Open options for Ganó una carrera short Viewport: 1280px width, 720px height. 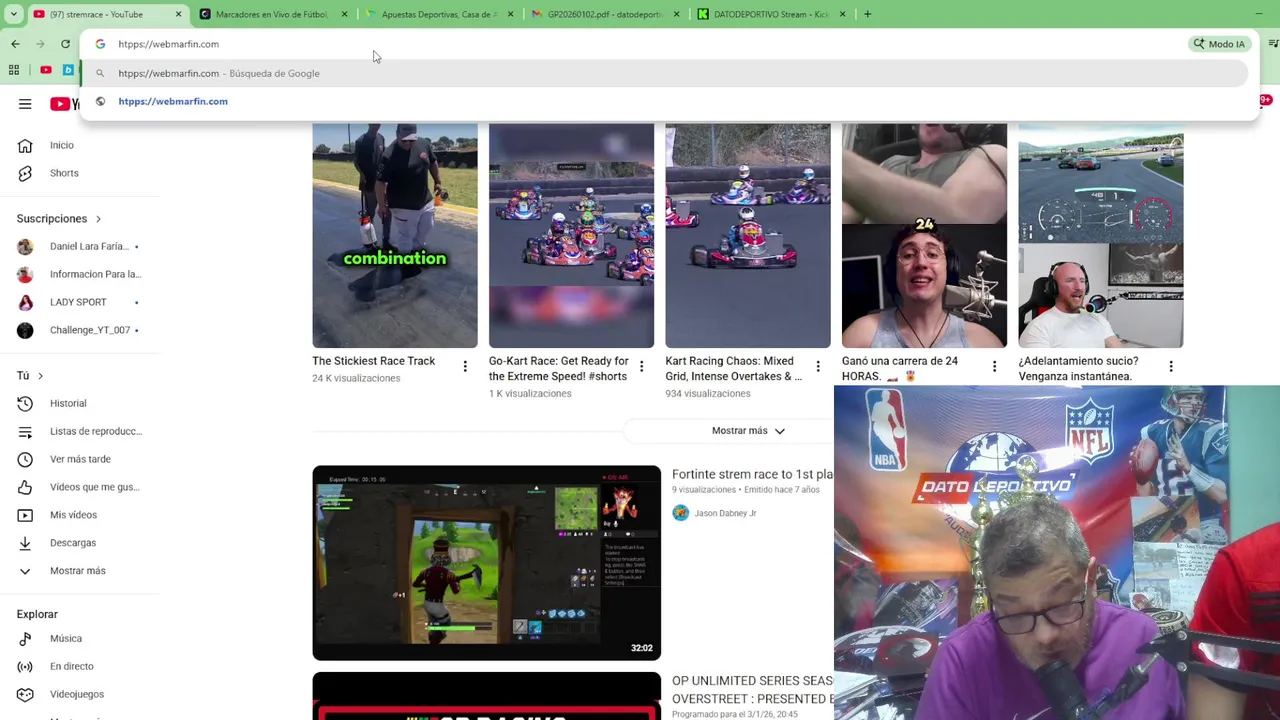click(x=994, y=367)
